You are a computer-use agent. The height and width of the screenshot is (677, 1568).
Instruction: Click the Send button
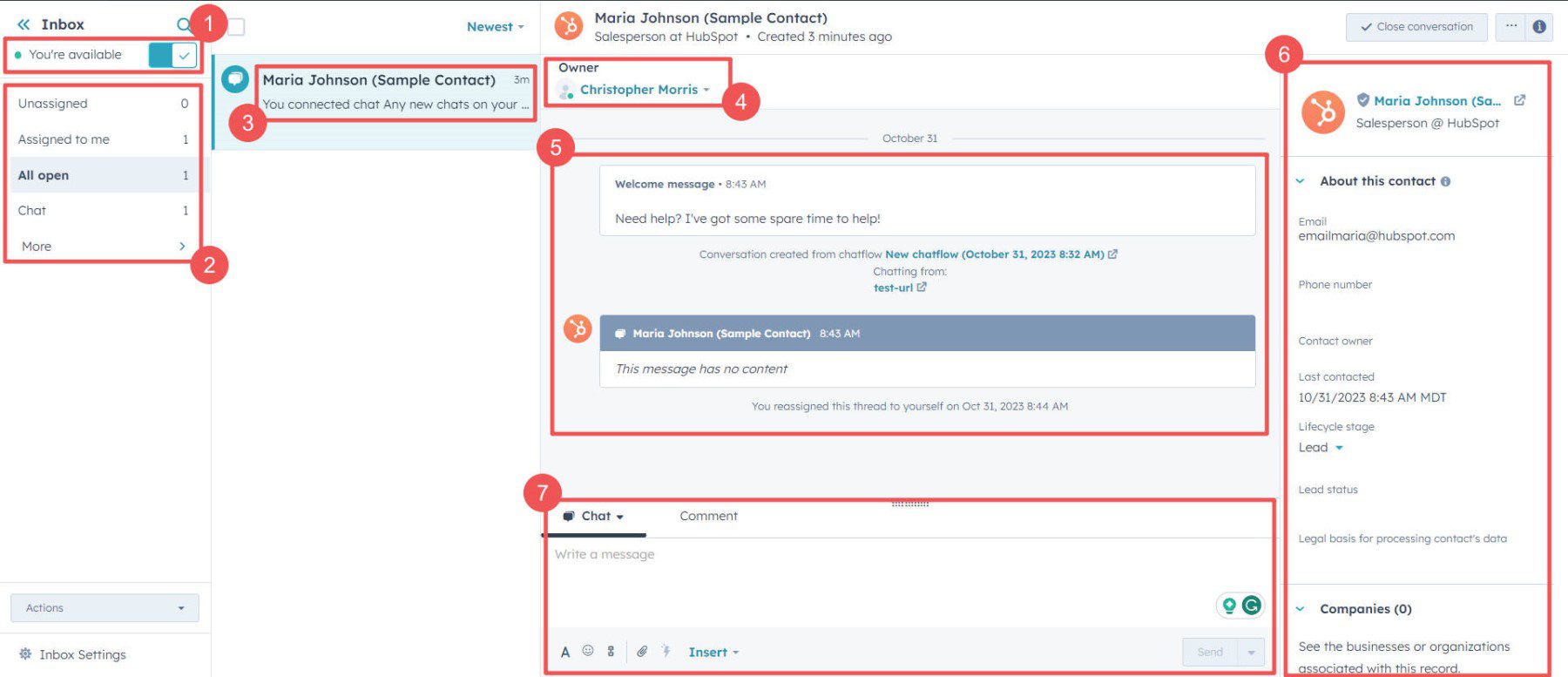pyautogui.click(x=1210, y=652)
